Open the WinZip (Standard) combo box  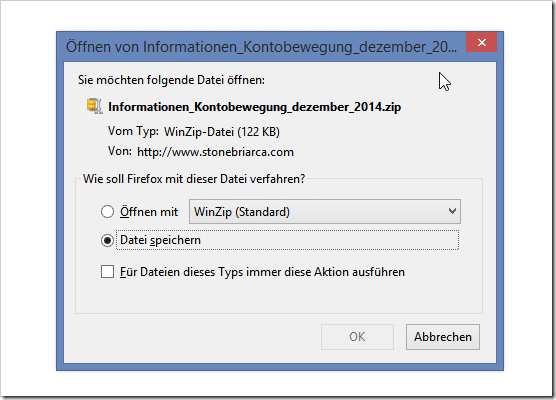pyautogui.click(x=325, y=212)
